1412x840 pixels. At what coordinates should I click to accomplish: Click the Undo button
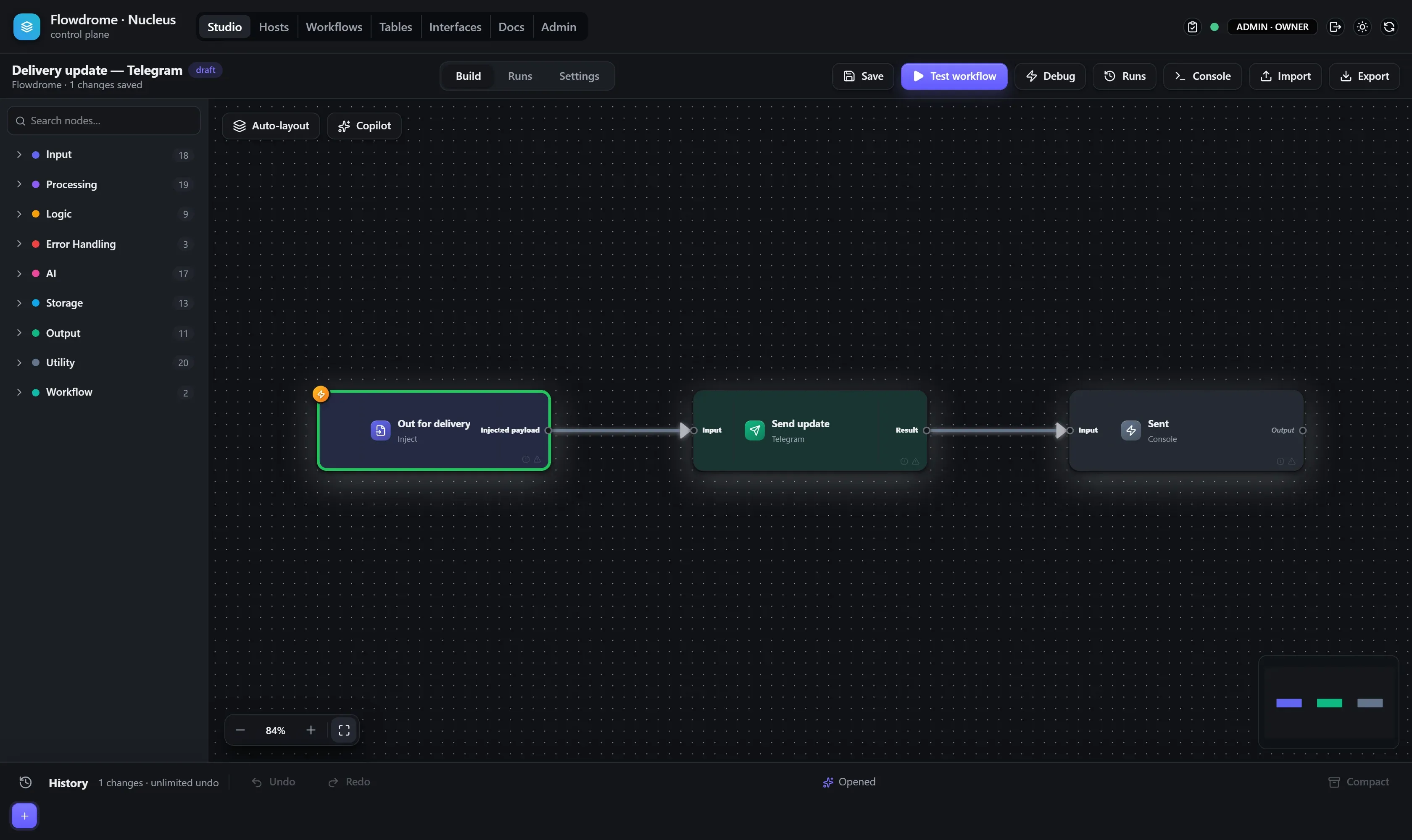(274, 782)
